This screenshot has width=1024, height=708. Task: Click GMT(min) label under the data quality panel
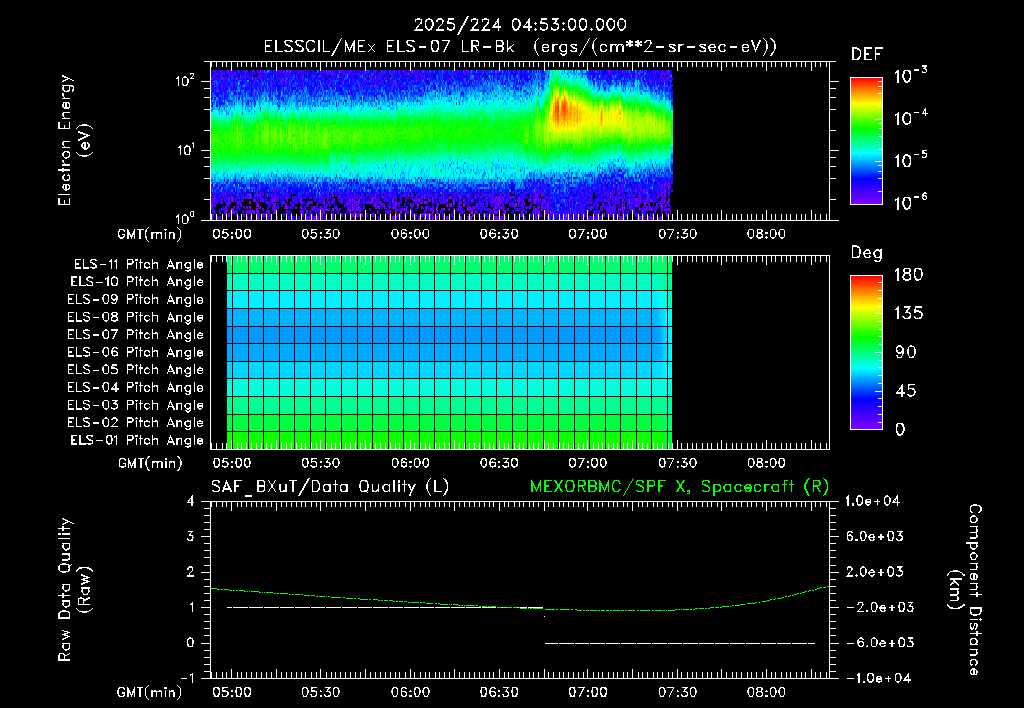[150, 692]
